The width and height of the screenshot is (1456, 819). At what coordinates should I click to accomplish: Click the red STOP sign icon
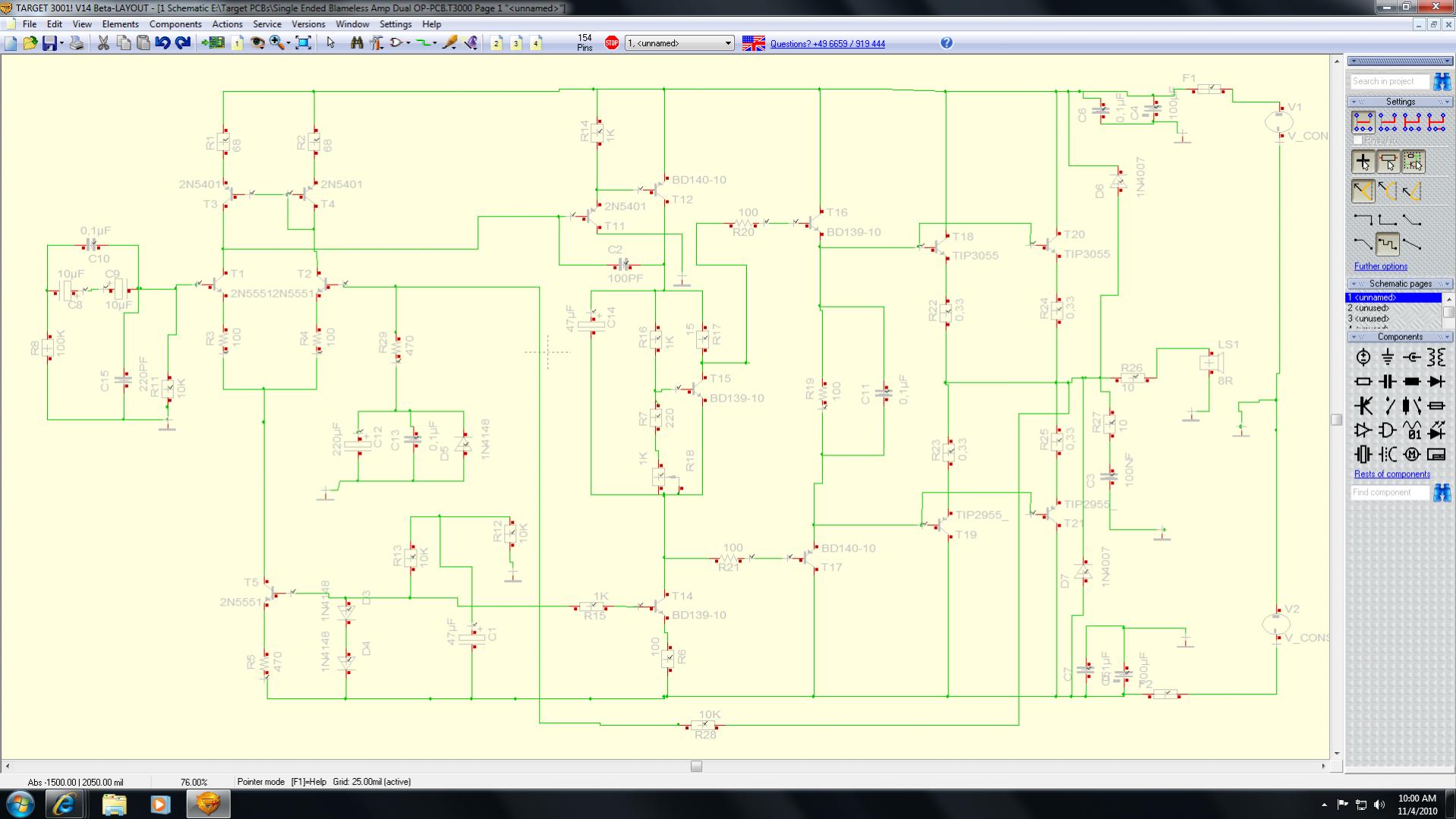point(612,43)
